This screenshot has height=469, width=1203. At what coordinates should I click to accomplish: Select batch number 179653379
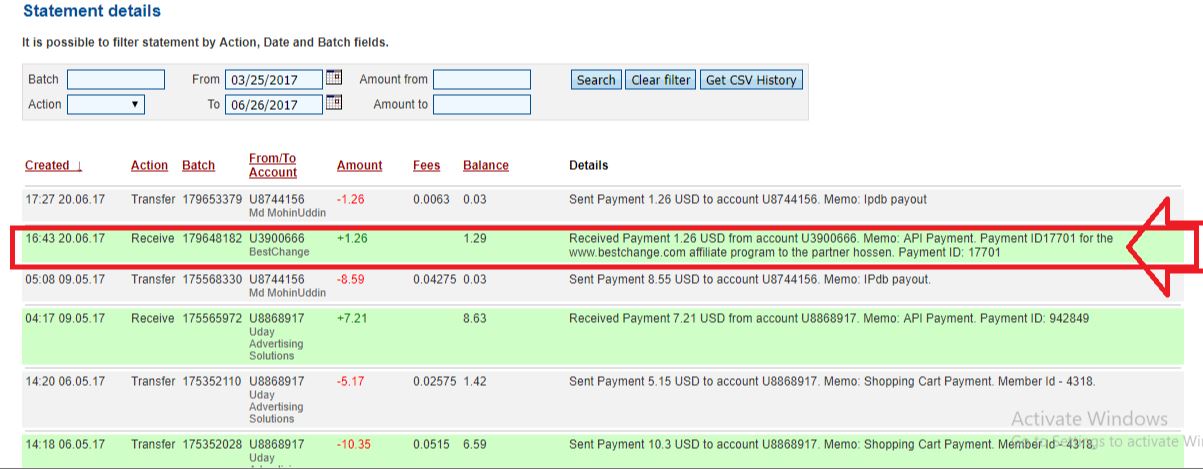coord(212,199)
